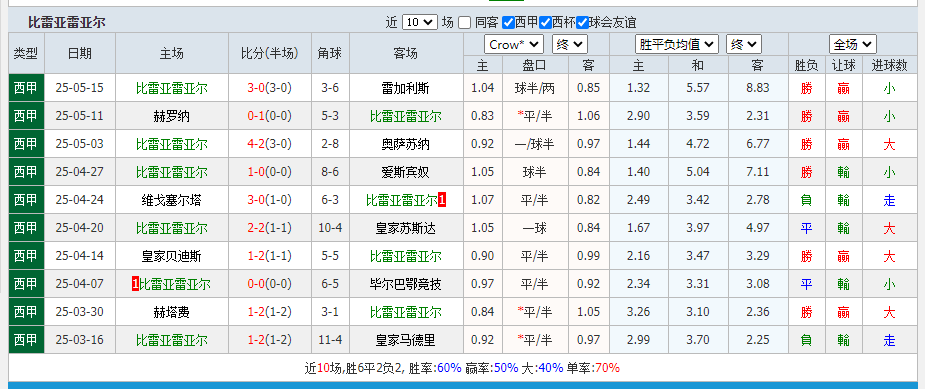Click the 类型 column header
925x389 pixels.
[x=26, y=53]
